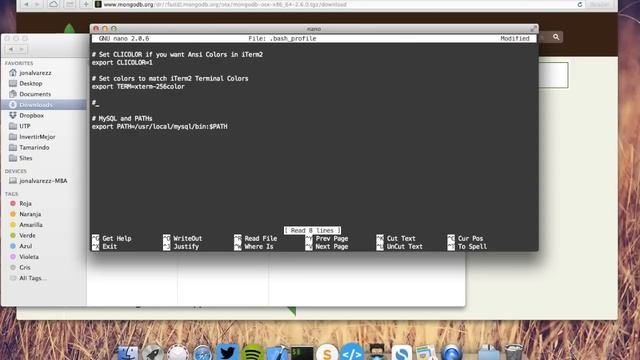Click 'Cut Text' shortcut label in nano
Viewport: 640px width, 360px height.
(x=401, y=238)
